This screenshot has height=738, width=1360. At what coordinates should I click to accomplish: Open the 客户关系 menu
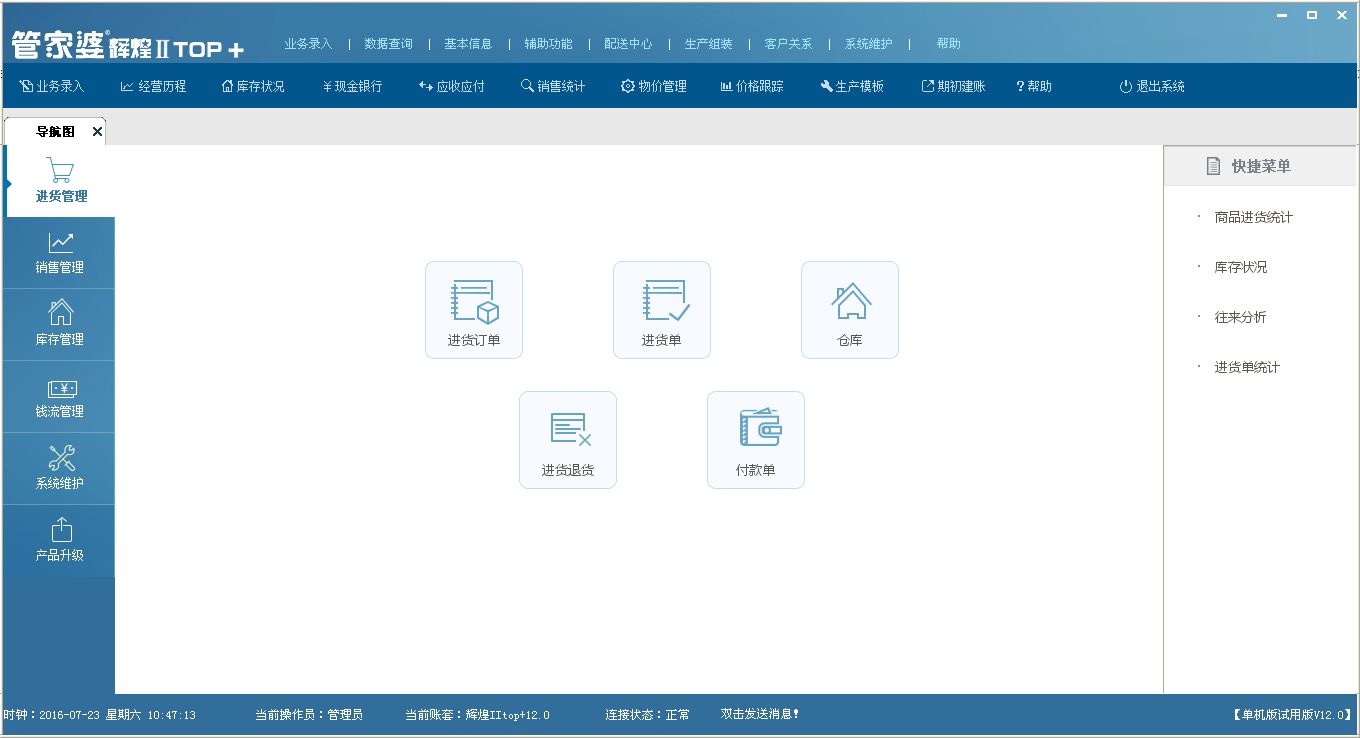click(x=786, y=44)
